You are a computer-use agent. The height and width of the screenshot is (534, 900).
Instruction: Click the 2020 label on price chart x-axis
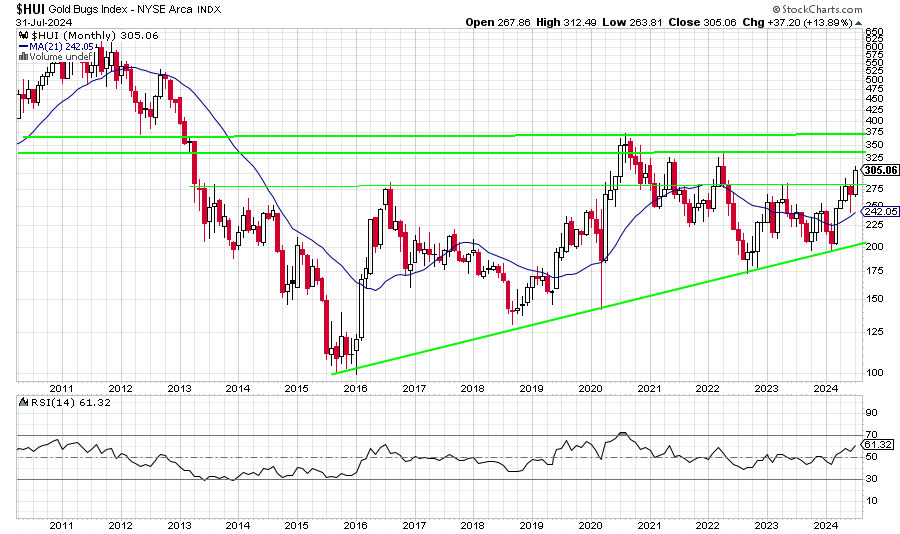point(589,387)
